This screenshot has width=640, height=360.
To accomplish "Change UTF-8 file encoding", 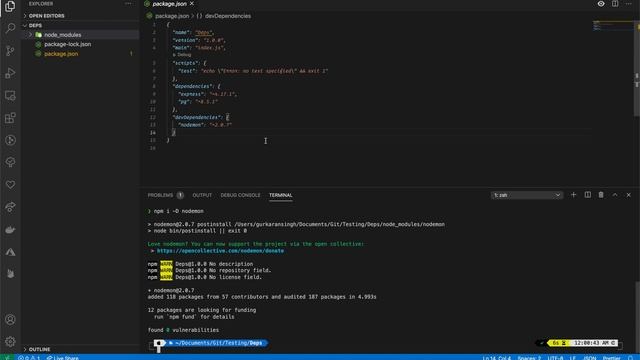I will 555,358.
